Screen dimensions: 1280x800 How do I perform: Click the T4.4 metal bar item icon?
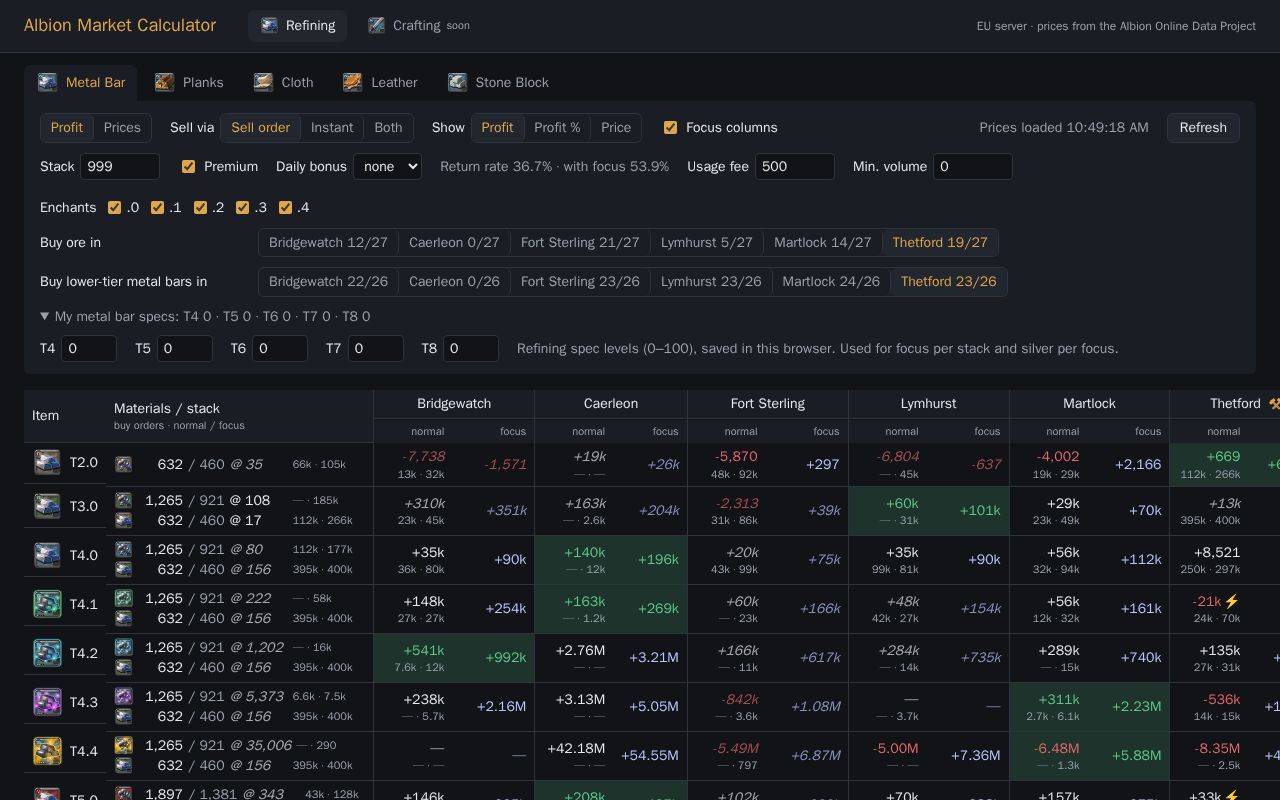(47, 751)
